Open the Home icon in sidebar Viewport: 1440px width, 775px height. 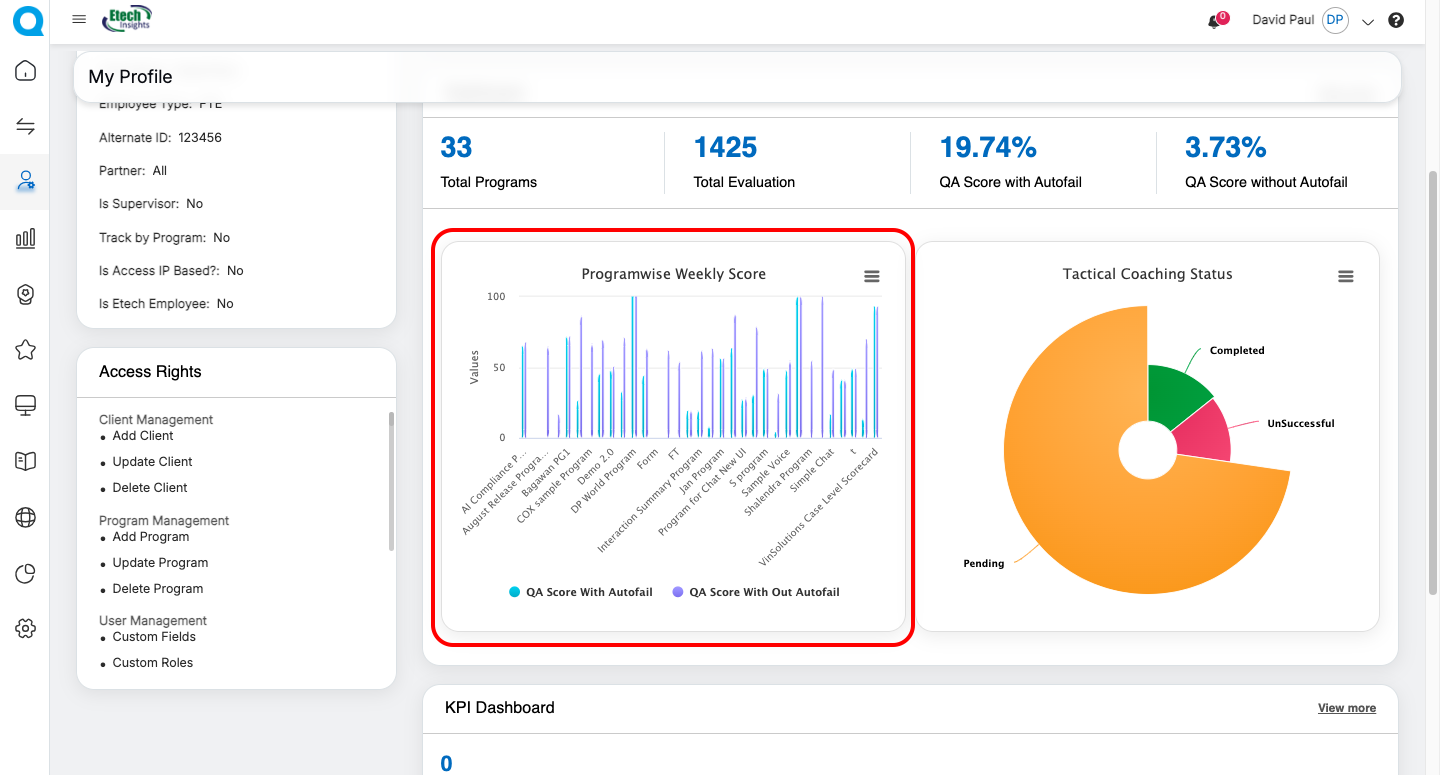tap(26, 71)
